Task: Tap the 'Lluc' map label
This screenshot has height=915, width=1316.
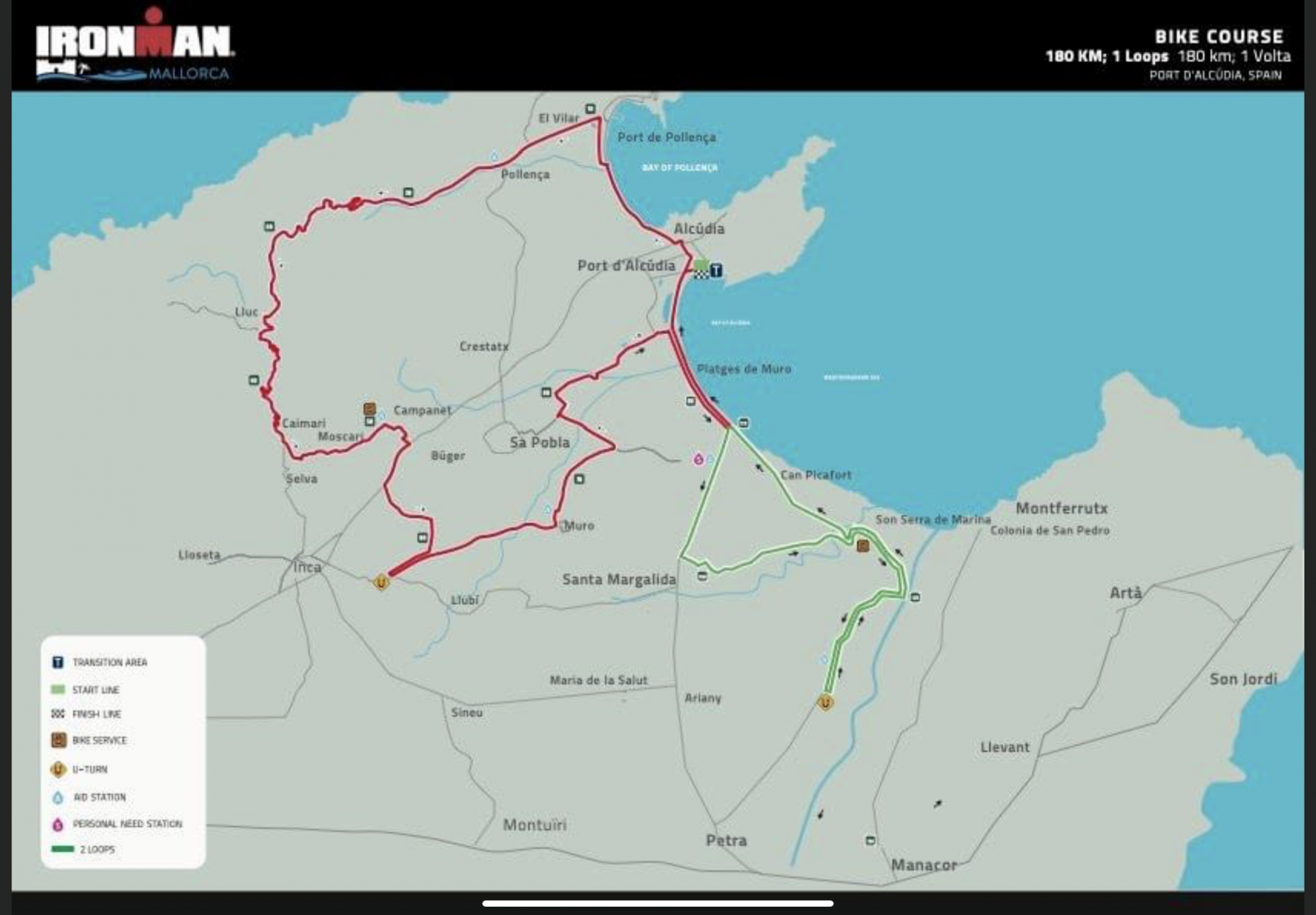Action: pyautogui.click(x=247, y=312)
